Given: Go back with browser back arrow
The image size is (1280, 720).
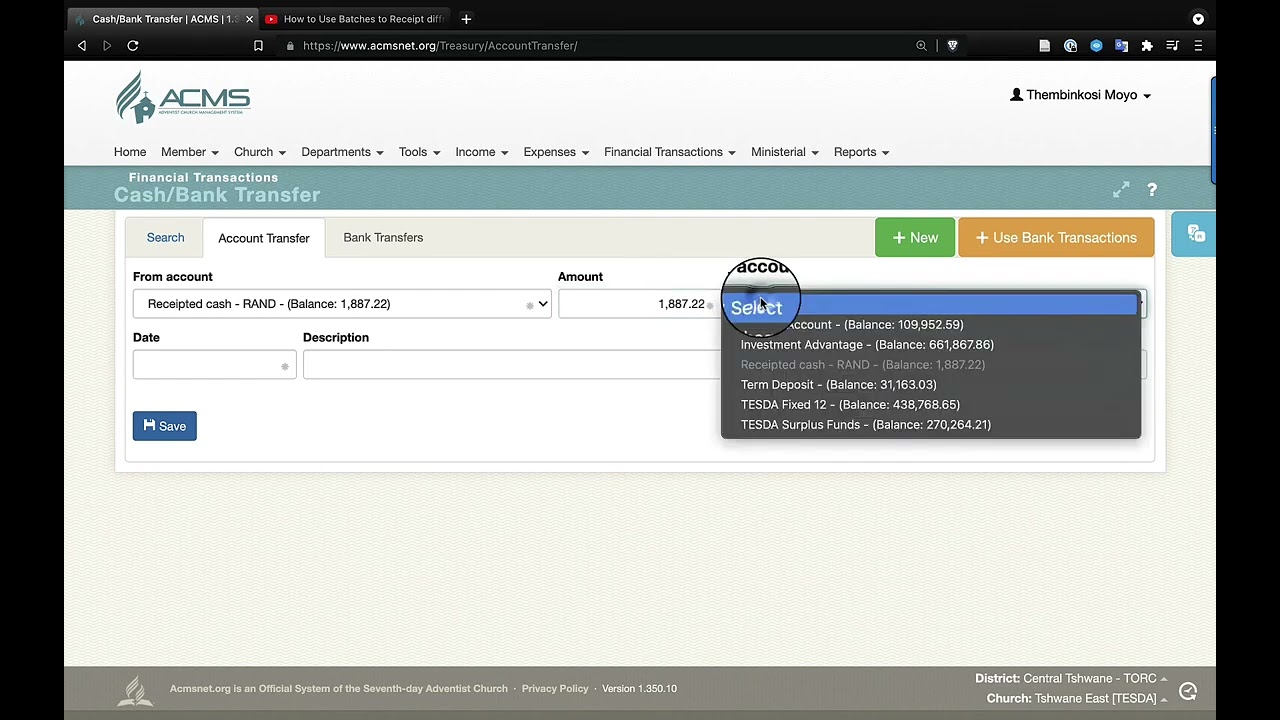Looking at the screenshot, I should tap(82, 46).
